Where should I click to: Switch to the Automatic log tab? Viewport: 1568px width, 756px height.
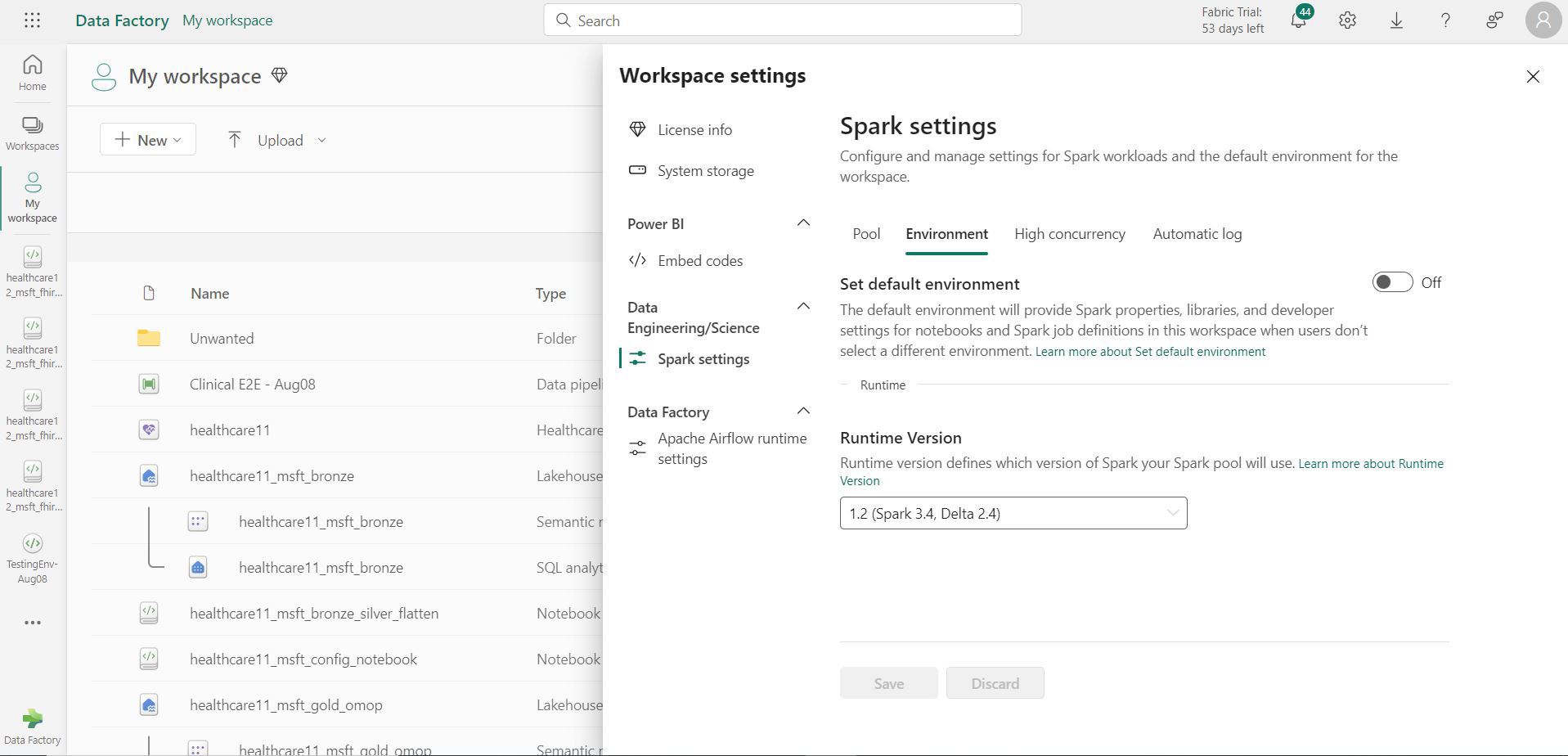tap(1197, 234)
